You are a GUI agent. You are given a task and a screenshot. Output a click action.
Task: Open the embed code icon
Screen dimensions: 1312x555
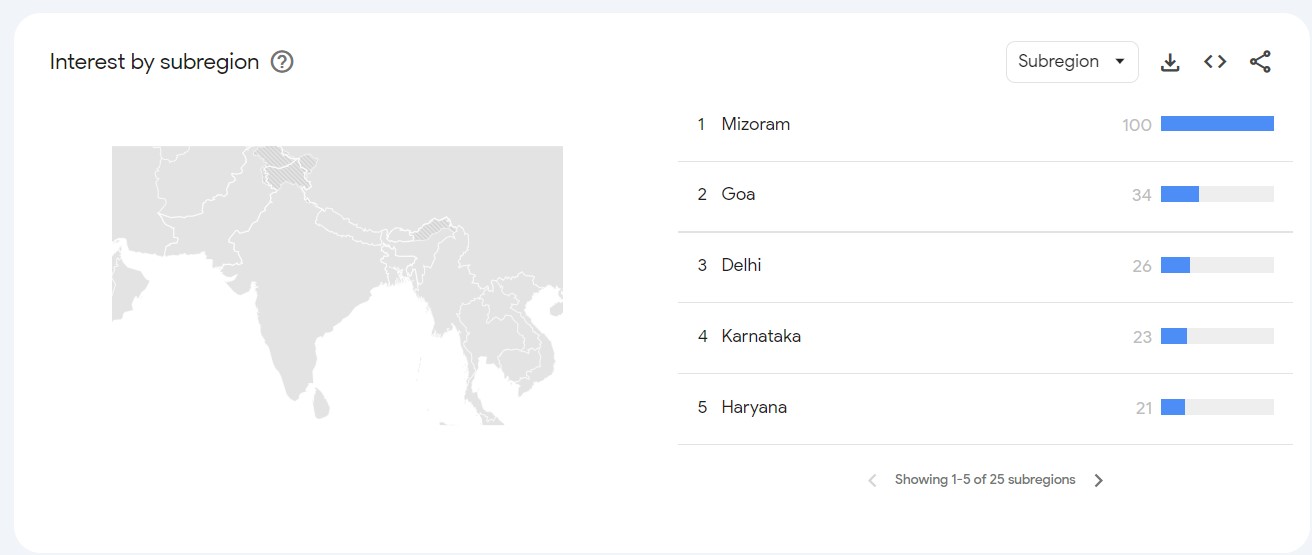tap(1215, 62)
